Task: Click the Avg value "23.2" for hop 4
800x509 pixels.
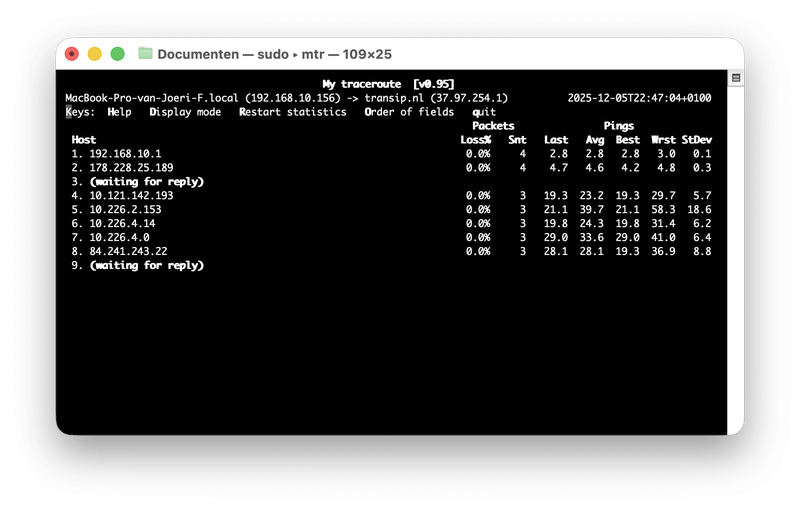Action: click(592, 196)
